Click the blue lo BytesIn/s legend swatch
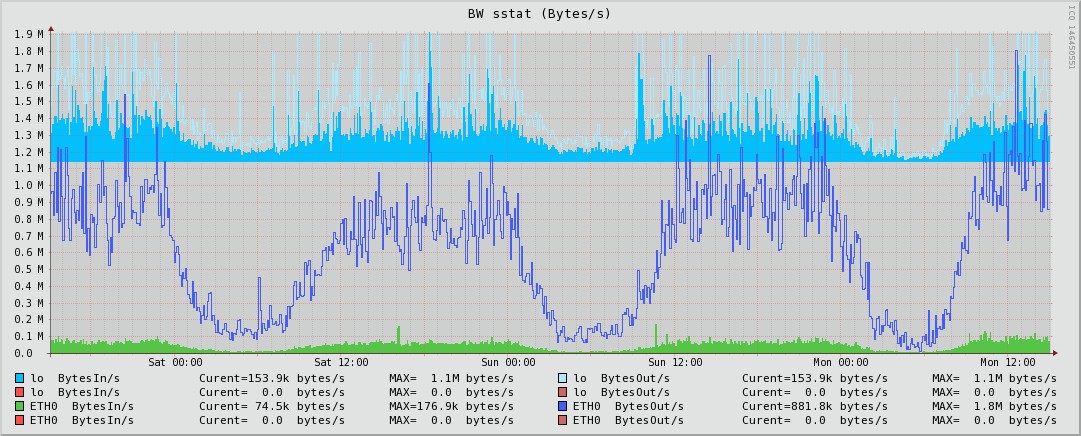This screenshot has height=436, width=1081. pos(19,379)
